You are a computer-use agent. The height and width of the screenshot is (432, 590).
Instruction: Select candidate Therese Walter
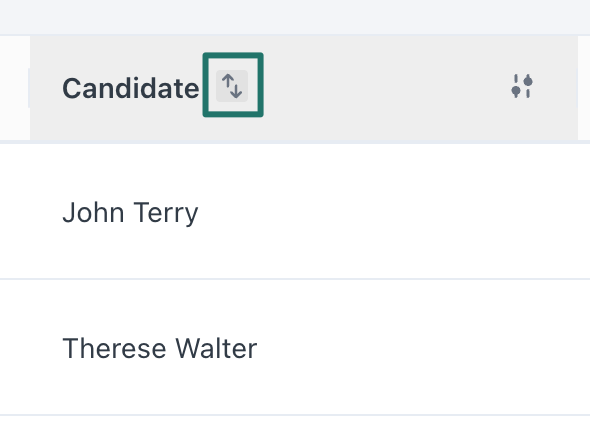[x=160, y=348]
